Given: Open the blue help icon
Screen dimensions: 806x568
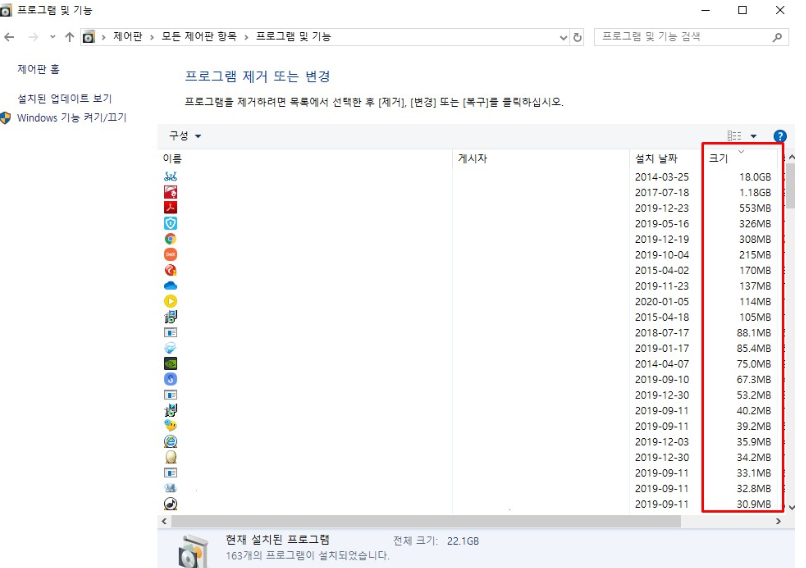Looking at the screenshot, I should [780, 136].
